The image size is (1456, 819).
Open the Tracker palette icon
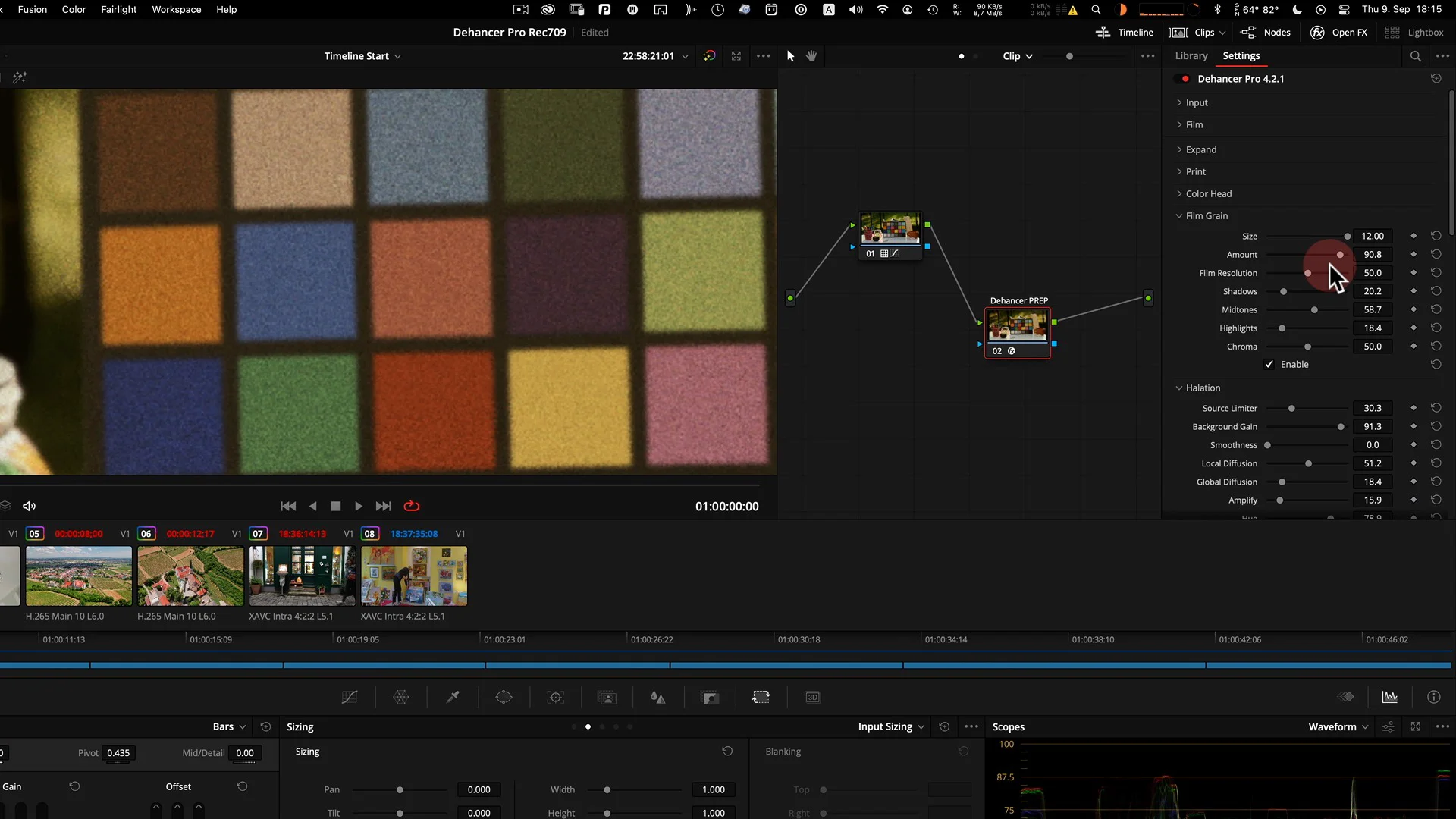tap(556, 697)
